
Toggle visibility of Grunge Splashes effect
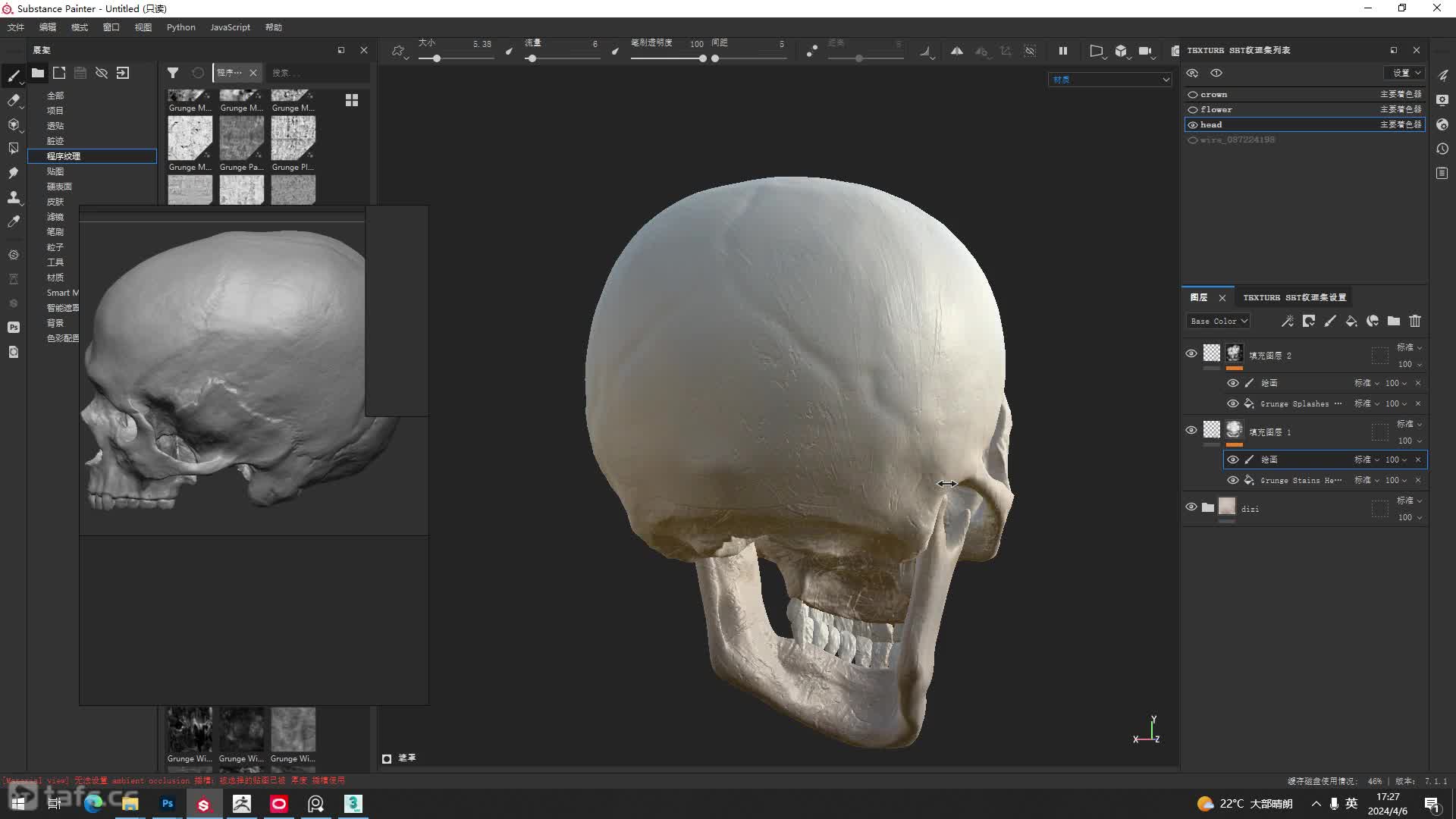1233,403
